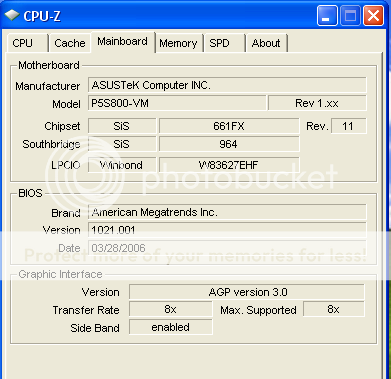The width and height of the screenshot is (391, 379).
Task: Click the Southbridge vendor SiS field
Action: coord(122,144)
